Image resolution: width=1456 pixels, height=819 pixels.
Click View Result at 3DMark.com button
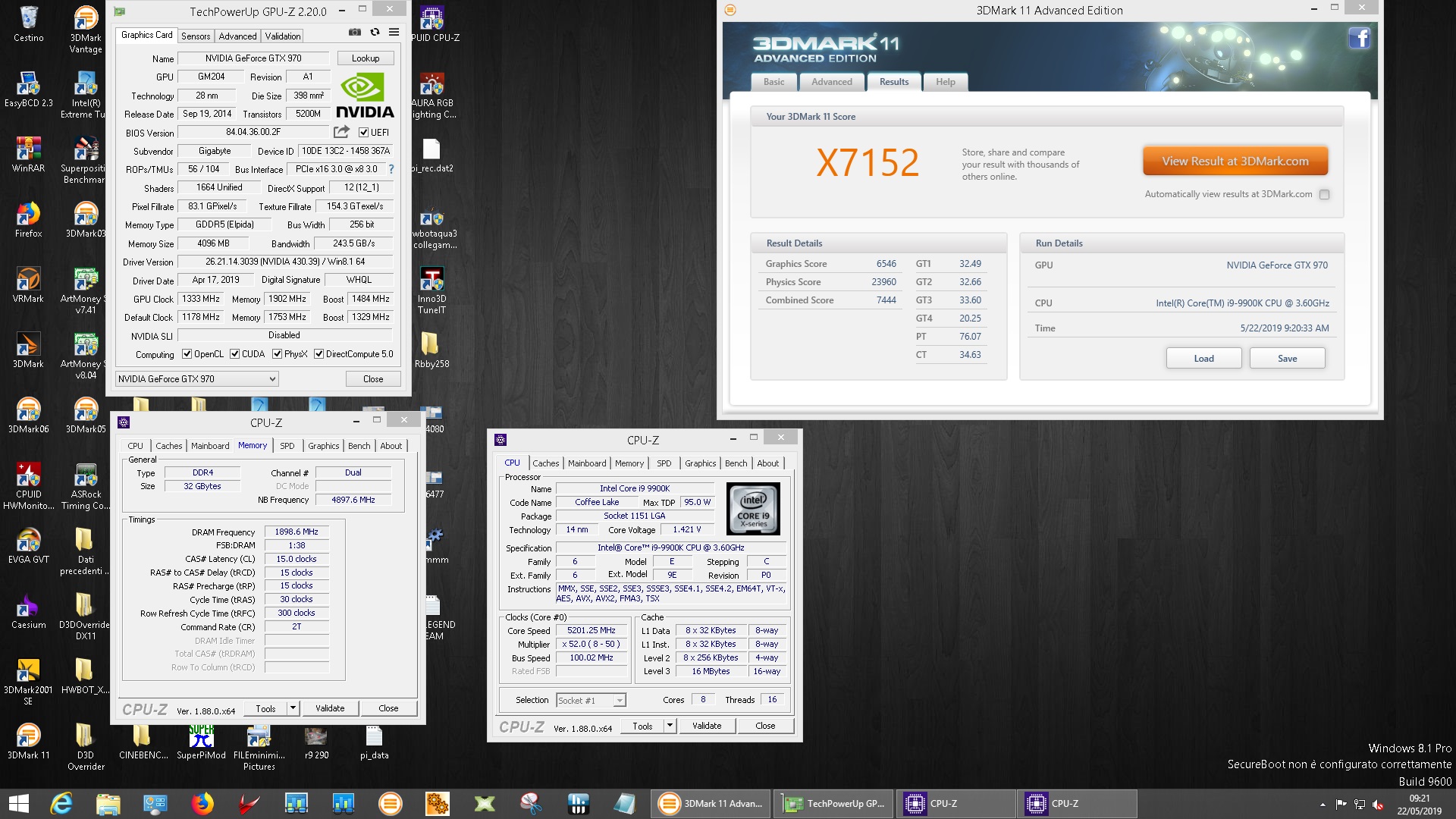1235,162
